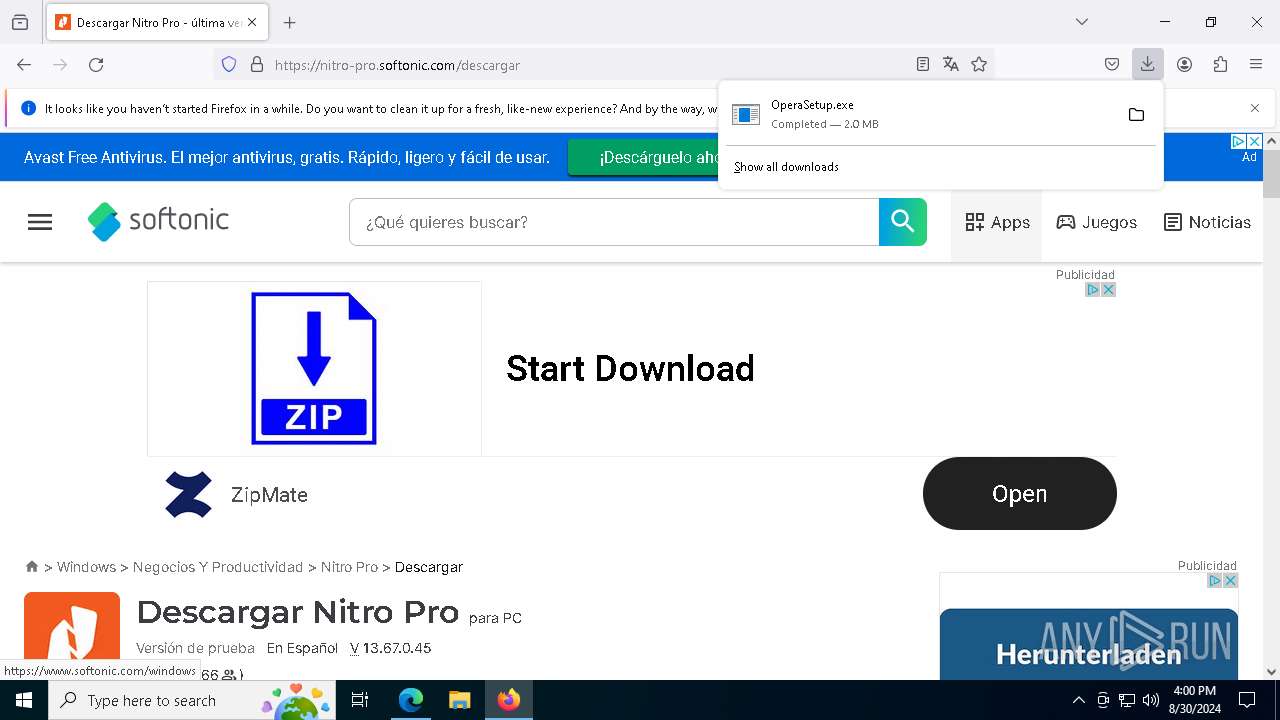1280x720 pixels.
Task: Click the Avast ¡Descárguelo ahora button
Action: [x=644, y=158]
